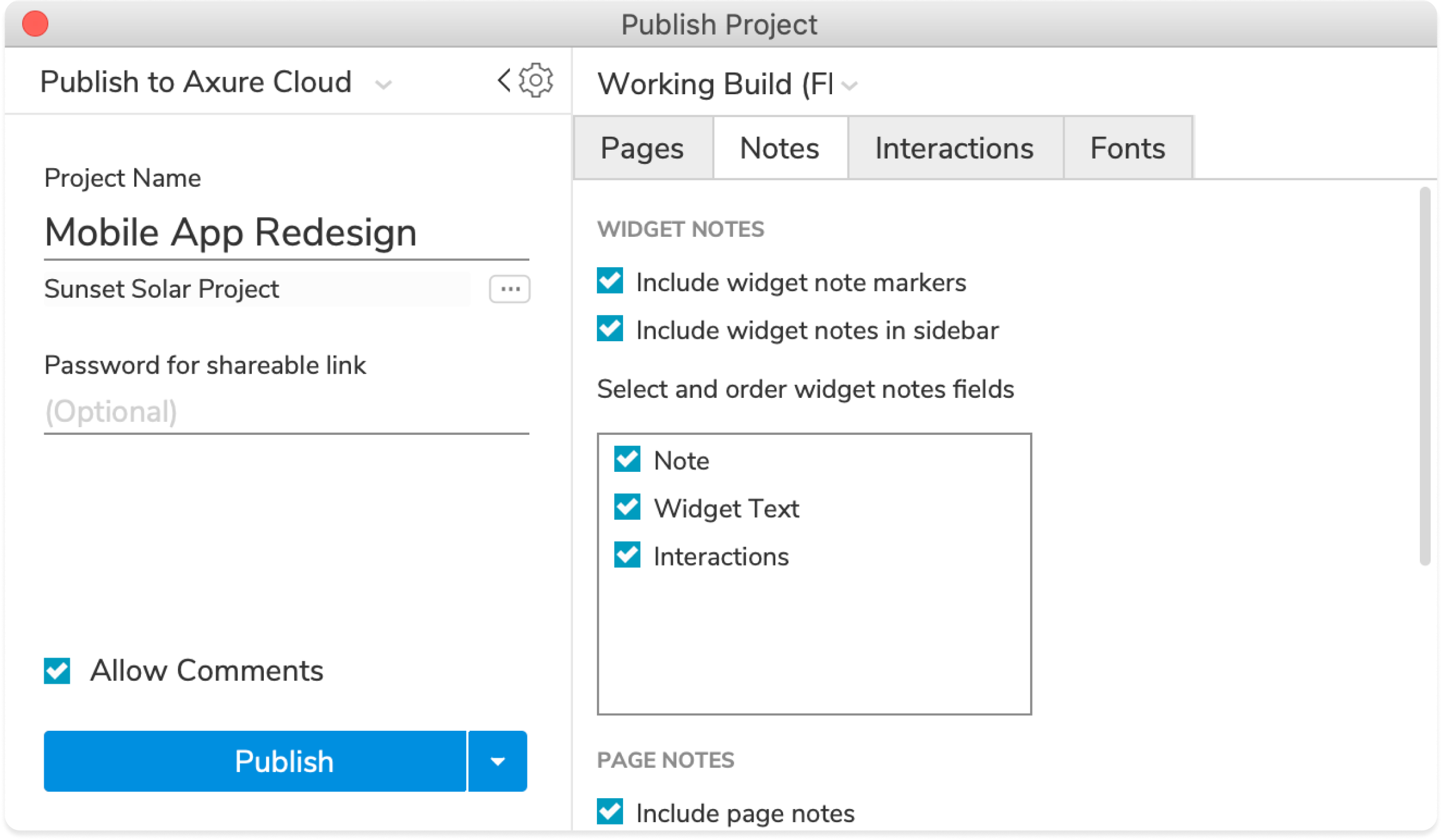Viewport: 1442px width, 840px height.
Task: Click the ellipsis folder browse button
Action: (x=509, y=289)
